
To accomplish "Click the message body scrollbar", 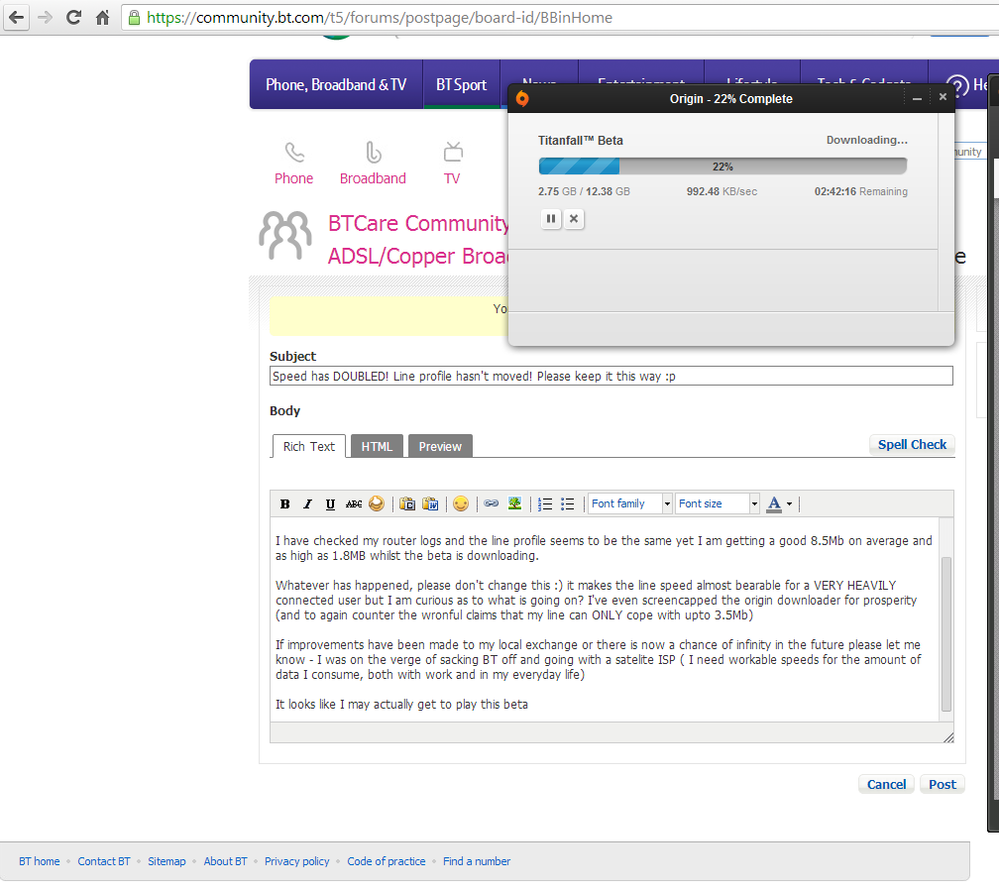I will tap(946, 634).
